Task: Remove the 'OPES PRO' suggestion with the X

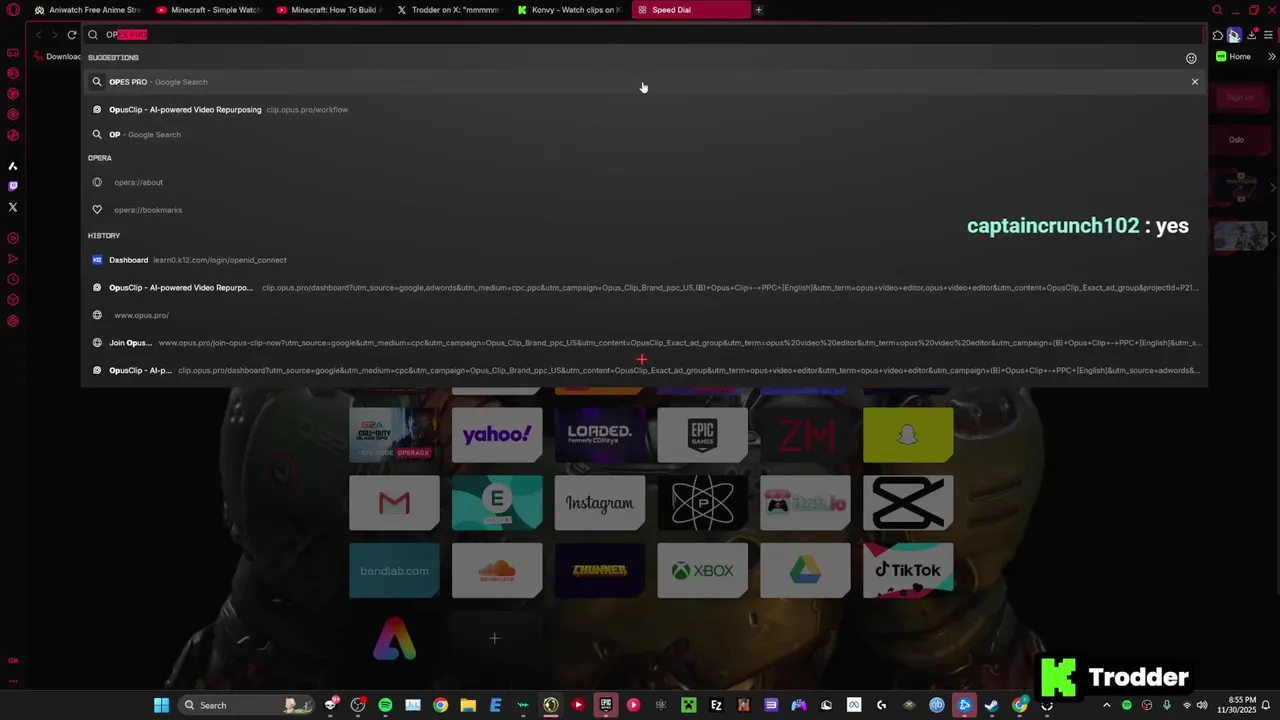Action: [x=1194, y=82]
